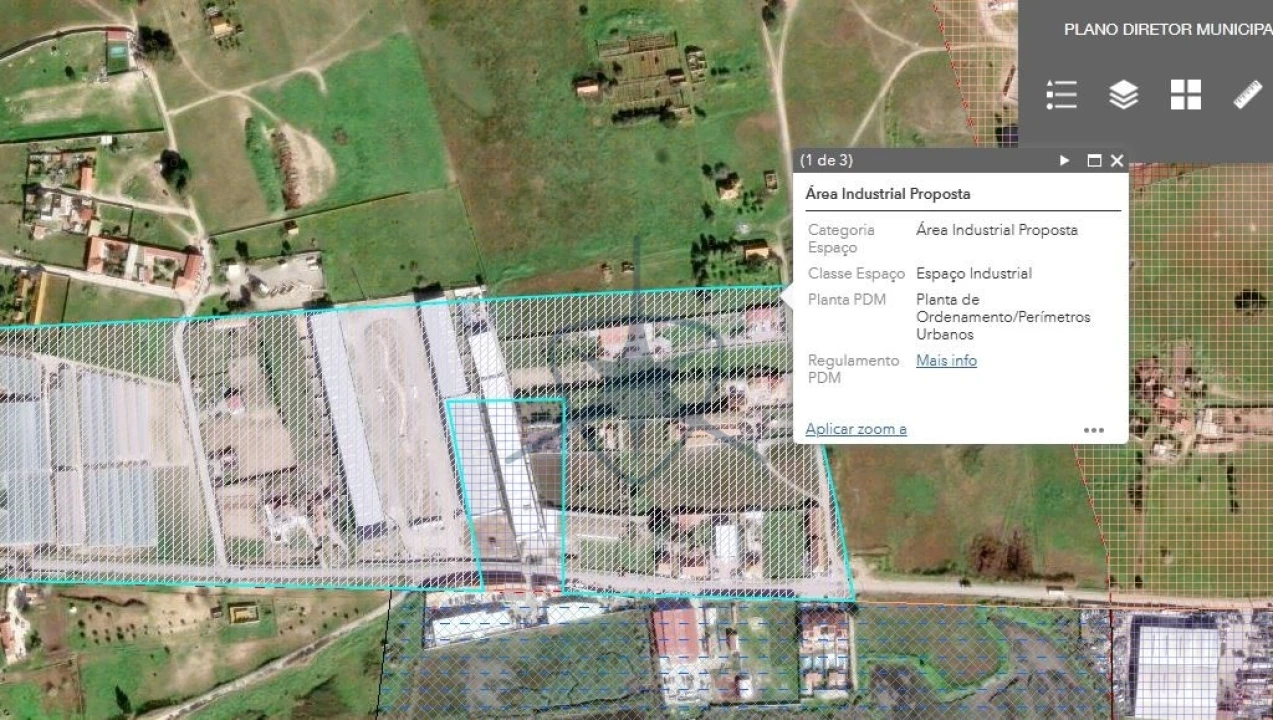Activate the ruler Measure tool
The width and height of the screenshot is (1273, 720).
point(1248,95)
